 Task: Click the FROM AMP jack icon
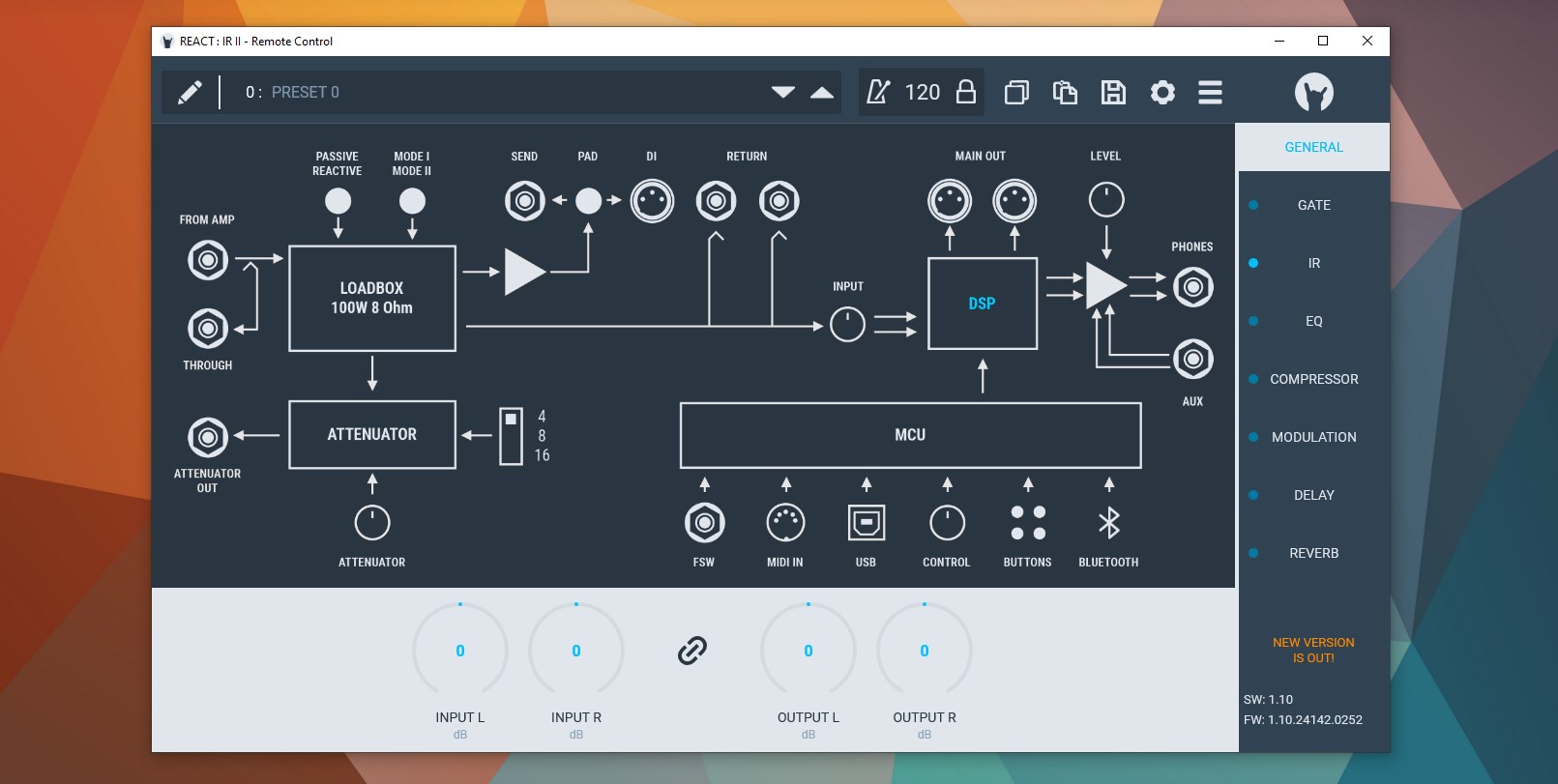tap(208, 260)
